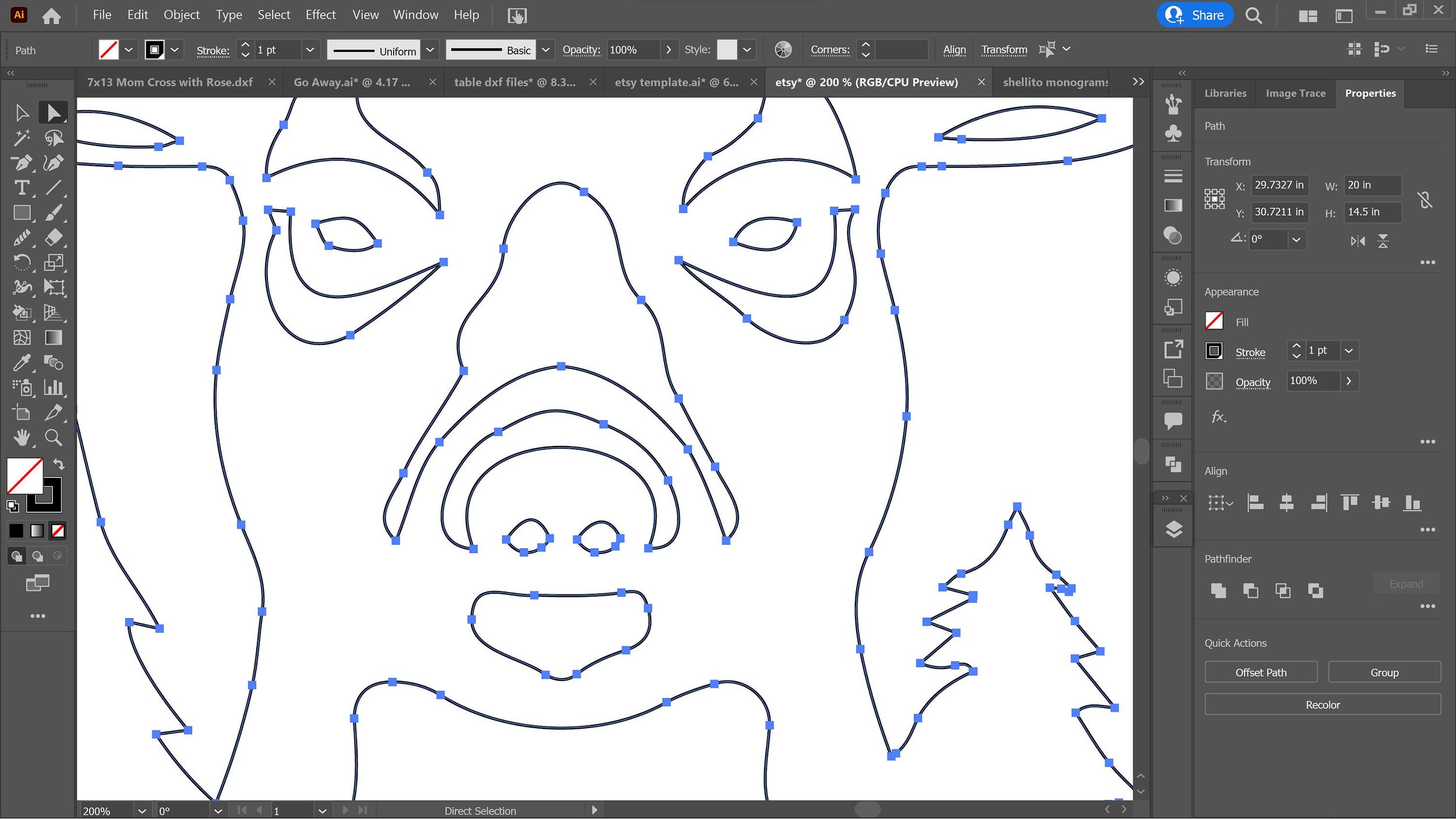Open the 200% zoom level dropdown
Image resolution: width=1456 pixels, height=819 pixels.
pos(142,810)
